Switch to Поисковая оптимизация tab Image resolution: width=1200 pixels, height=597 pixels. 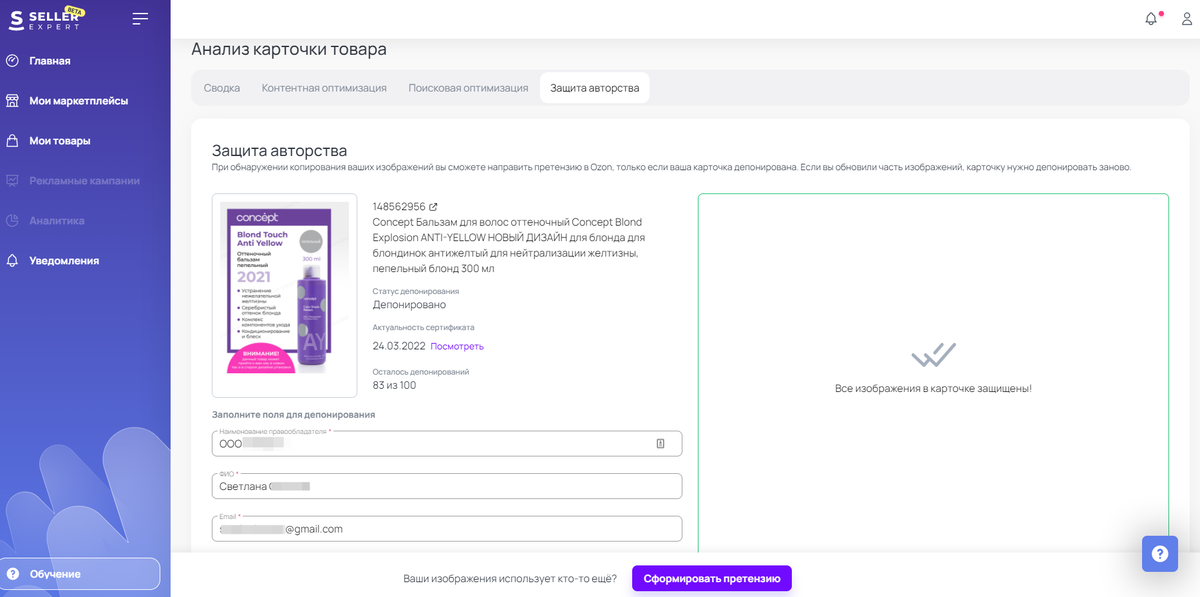[468, 88]
